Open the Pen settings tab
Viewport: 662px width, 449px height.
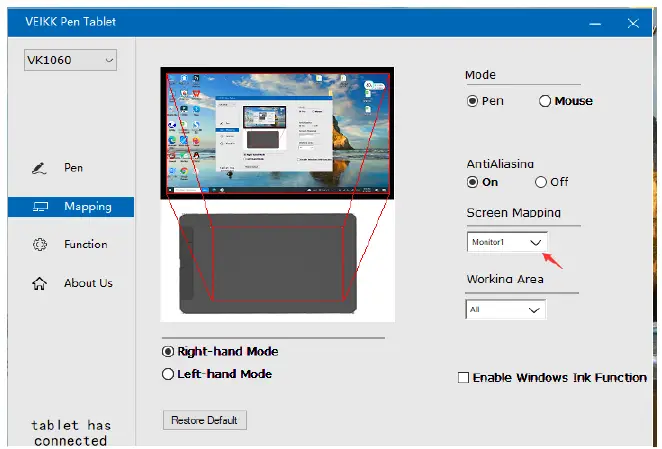point(71,168)
